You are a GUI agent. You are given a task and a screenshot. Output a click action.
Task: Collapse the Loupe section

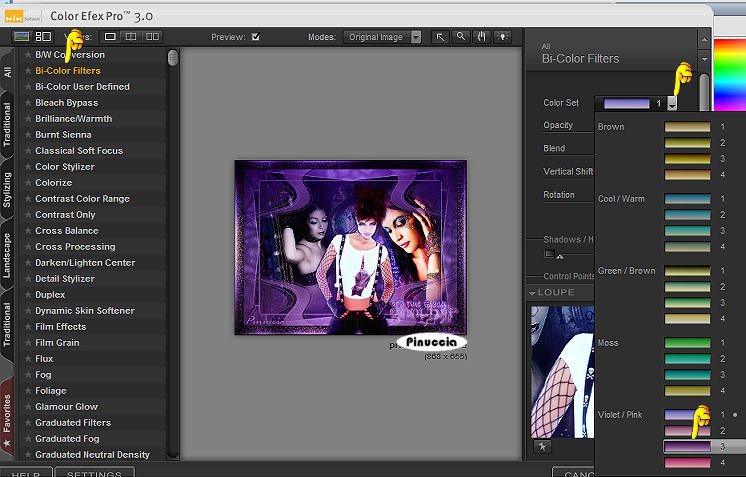533,293
